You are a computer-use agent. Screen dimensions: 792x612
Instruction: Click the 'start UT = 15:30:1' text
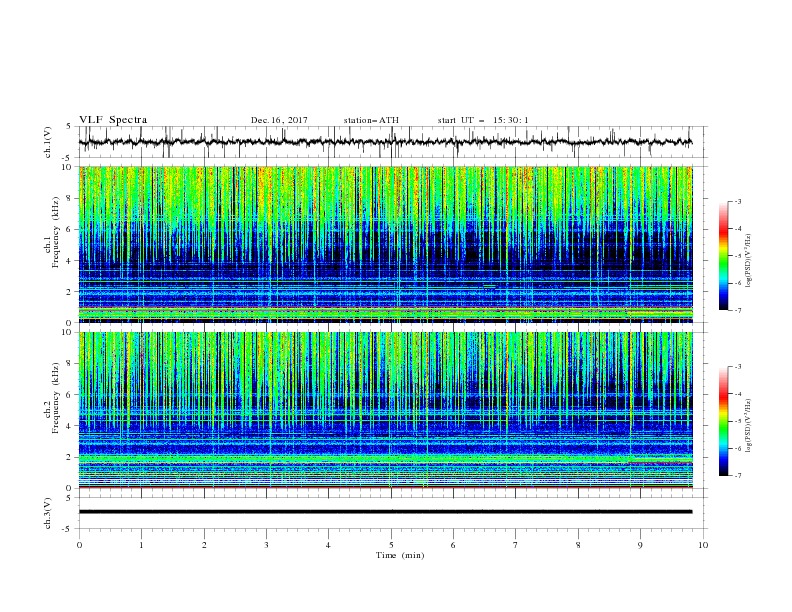pos(483,120)
